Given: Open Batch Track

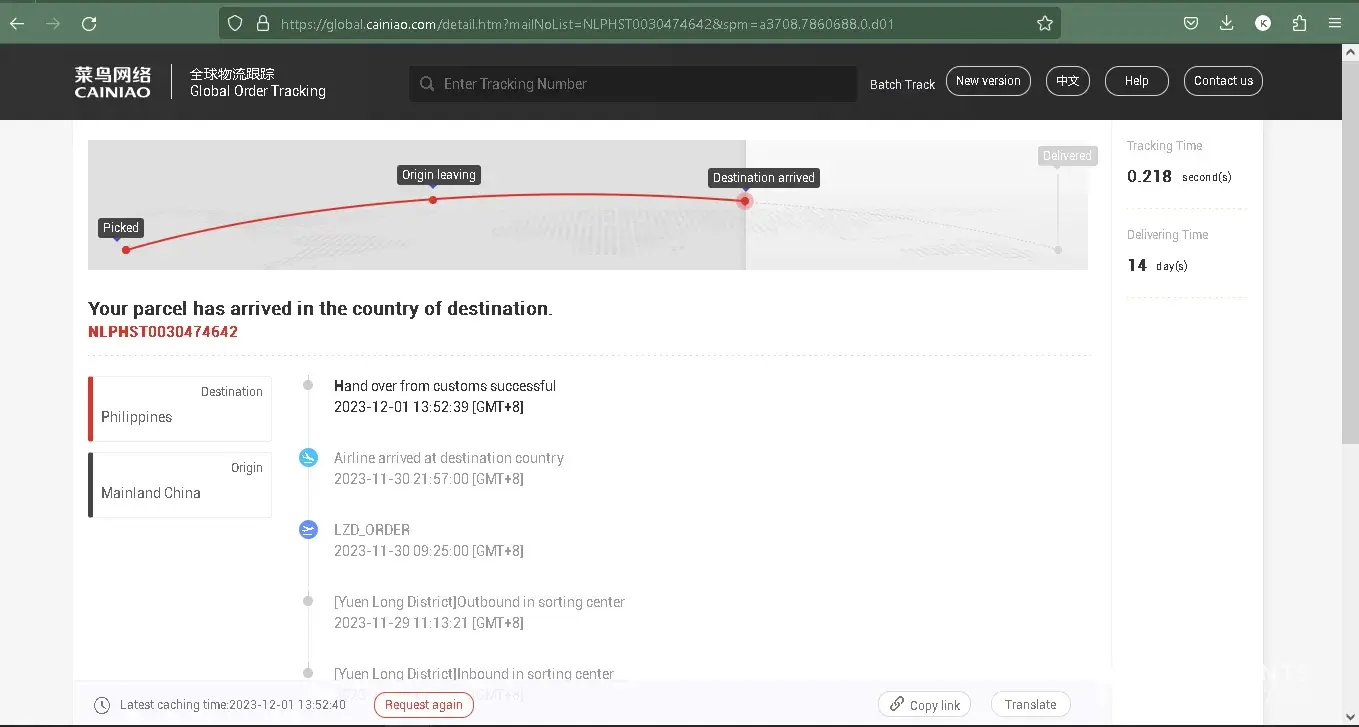Looking at the screenshot, I should click(902, 85).
